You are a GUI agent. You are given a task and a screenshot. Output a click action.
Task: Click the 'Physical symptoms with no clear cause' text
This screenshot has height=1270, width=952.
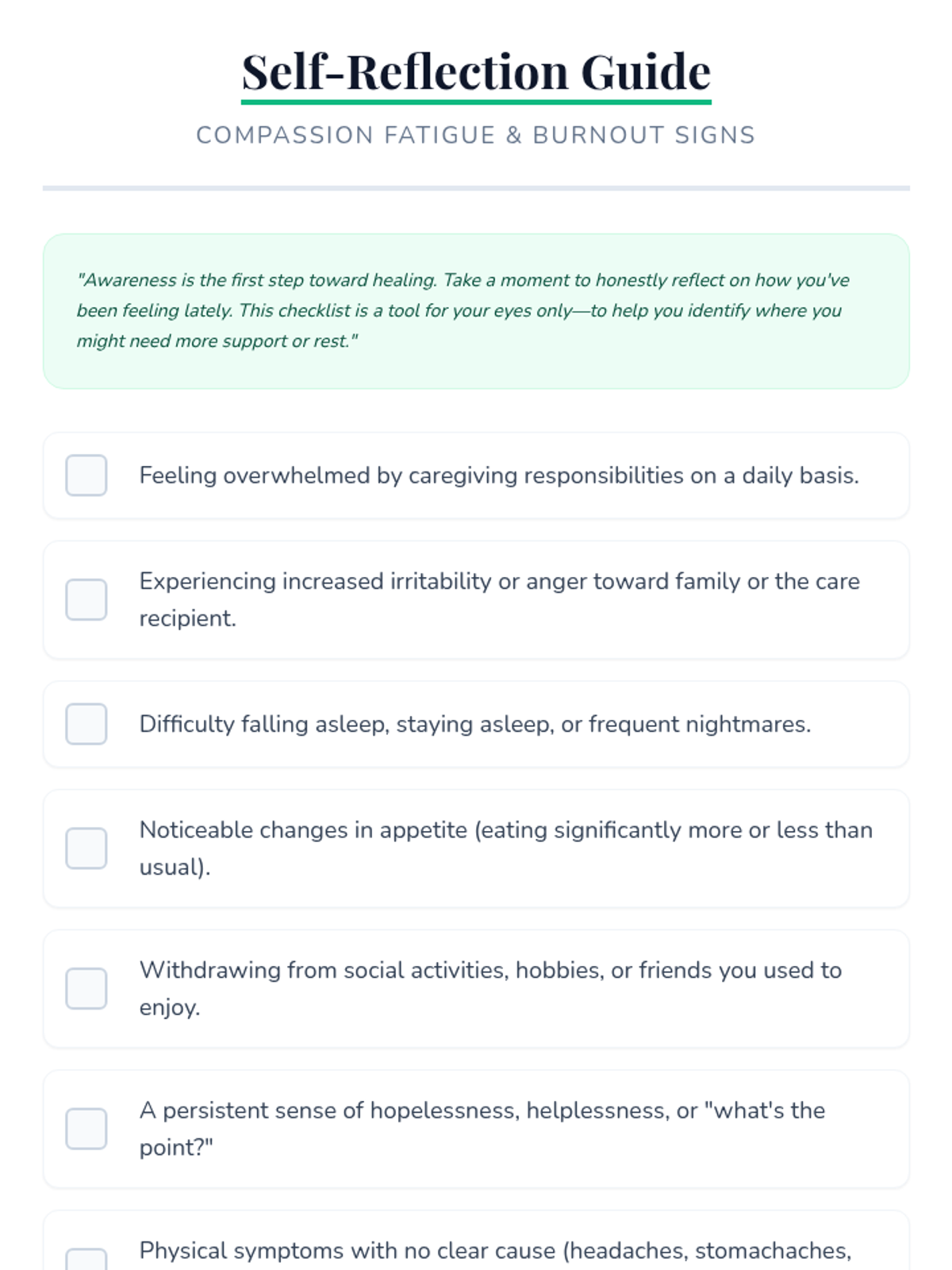(494, 1251)
